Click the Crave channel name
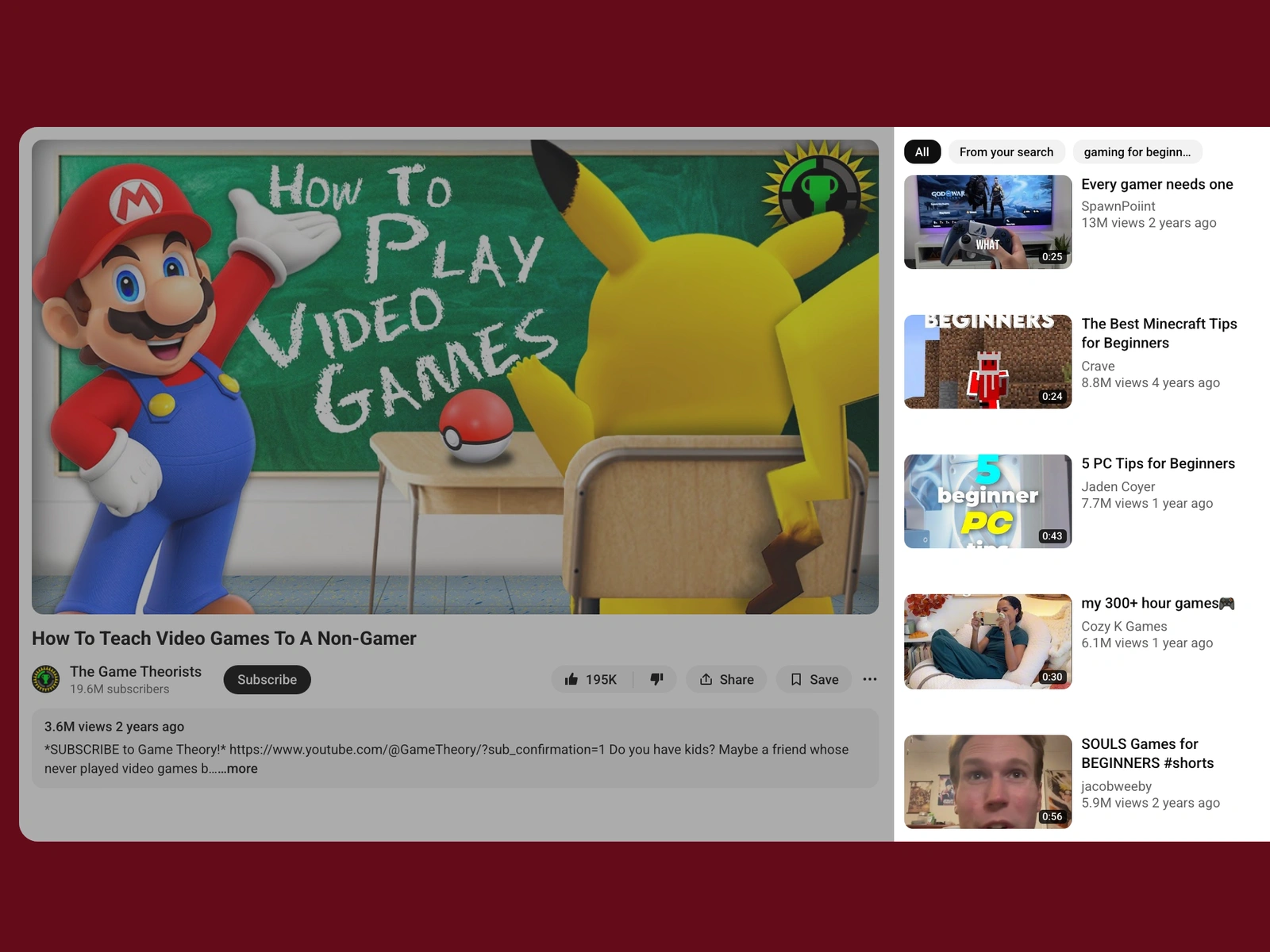 (x=1098, y=366)
